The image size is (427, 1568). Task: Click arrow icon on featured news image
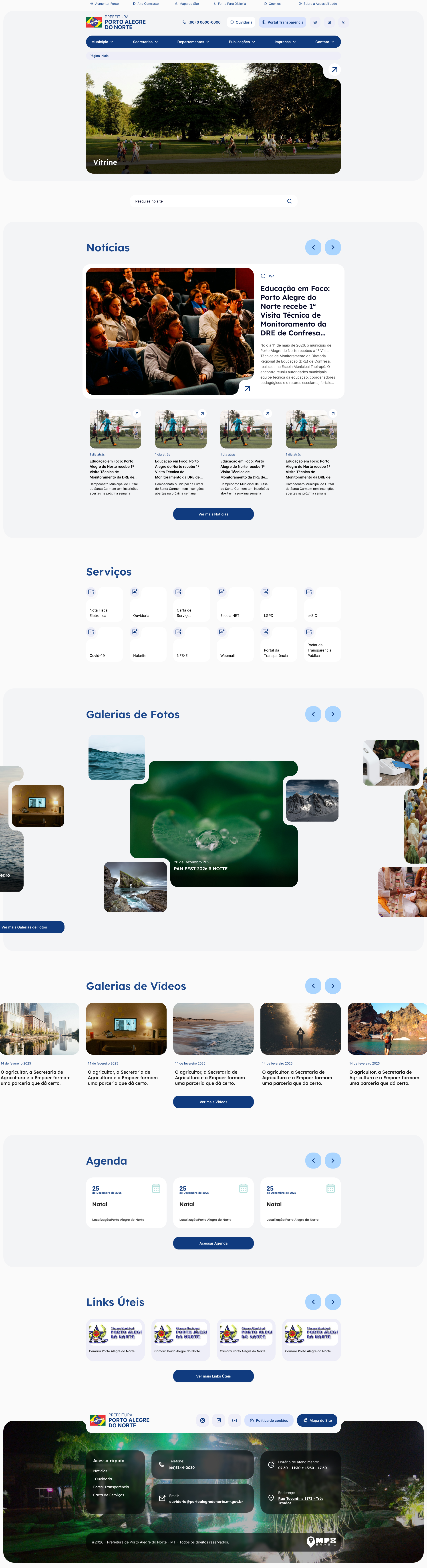pos(247,388)
